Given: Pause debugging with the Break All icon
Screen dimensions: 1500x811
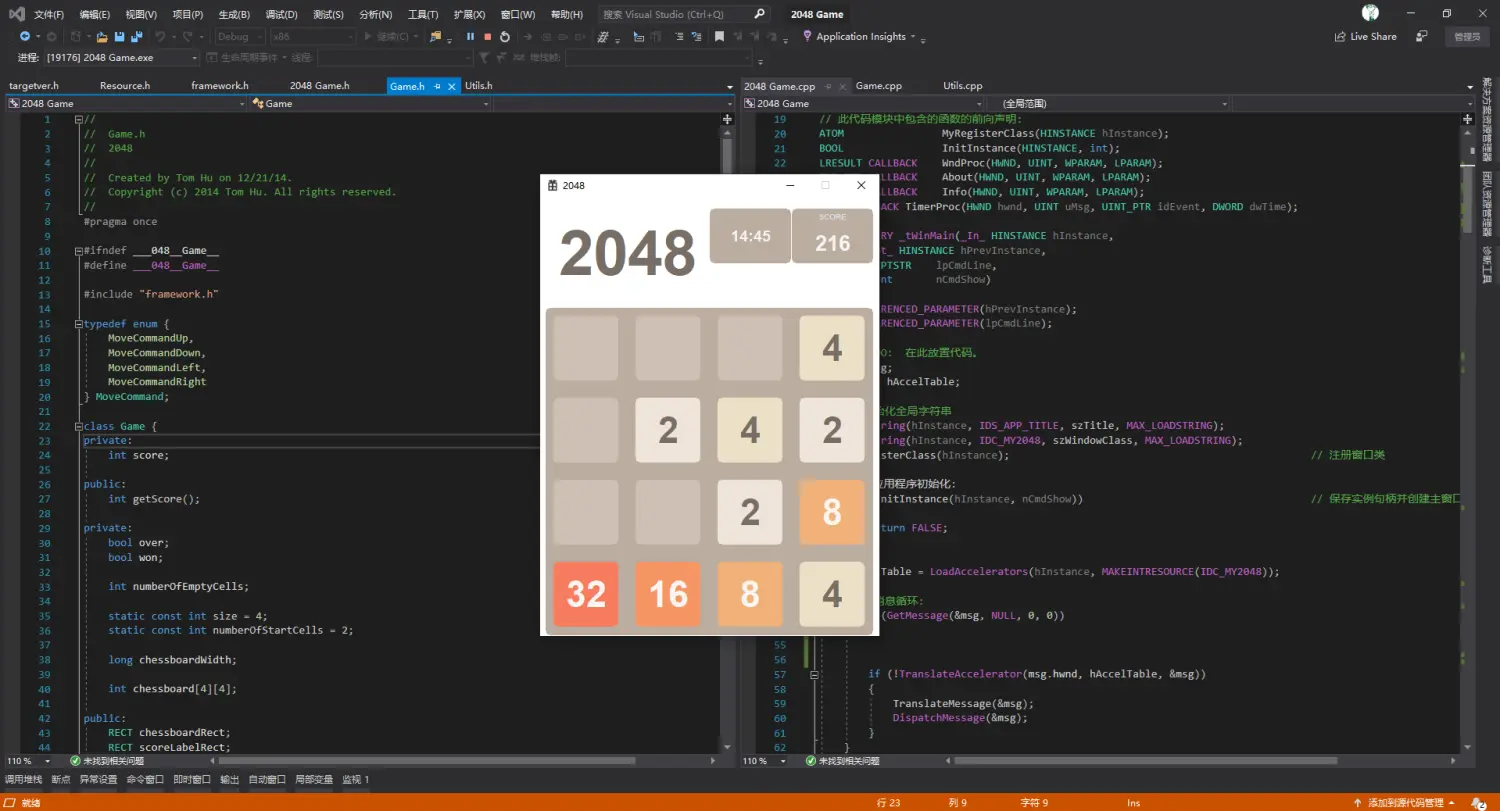Looking at the screenshot, I should (470, 37).
